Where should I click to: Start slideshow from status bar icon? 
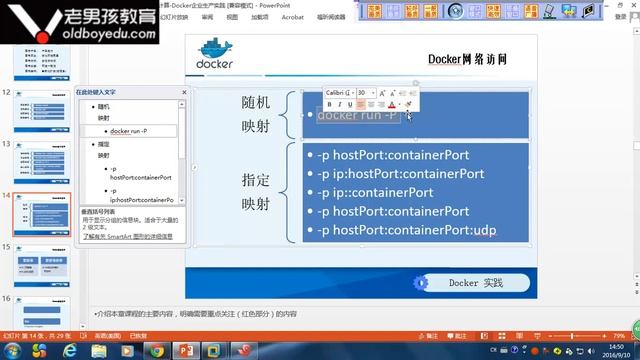click(537, 336)
